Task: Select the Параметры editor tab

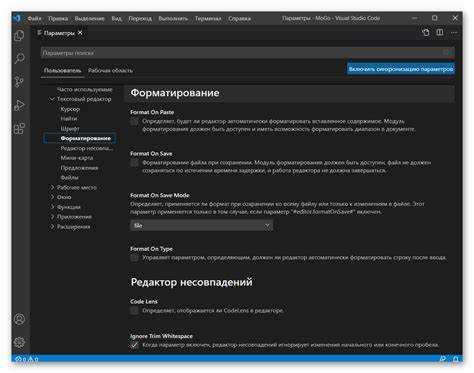Action: [59, 33]
